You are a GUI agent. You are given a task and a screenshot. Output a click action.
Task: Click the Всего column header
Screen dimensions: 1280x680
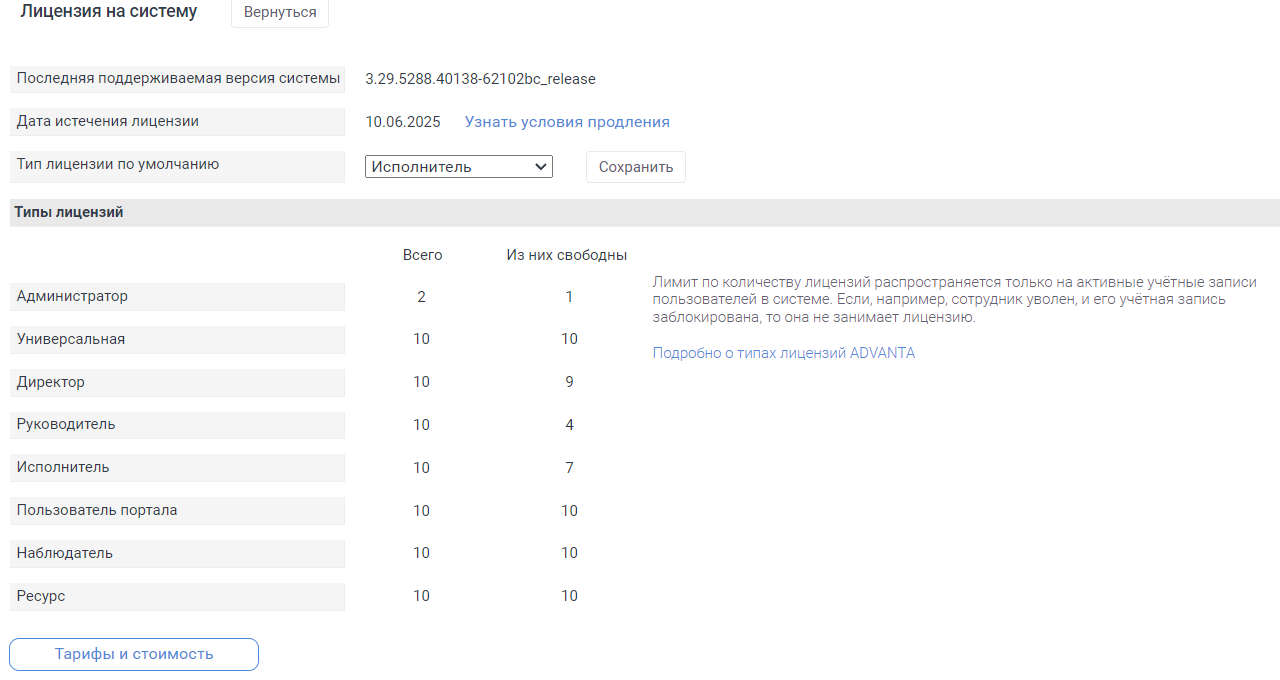point(422,255)
